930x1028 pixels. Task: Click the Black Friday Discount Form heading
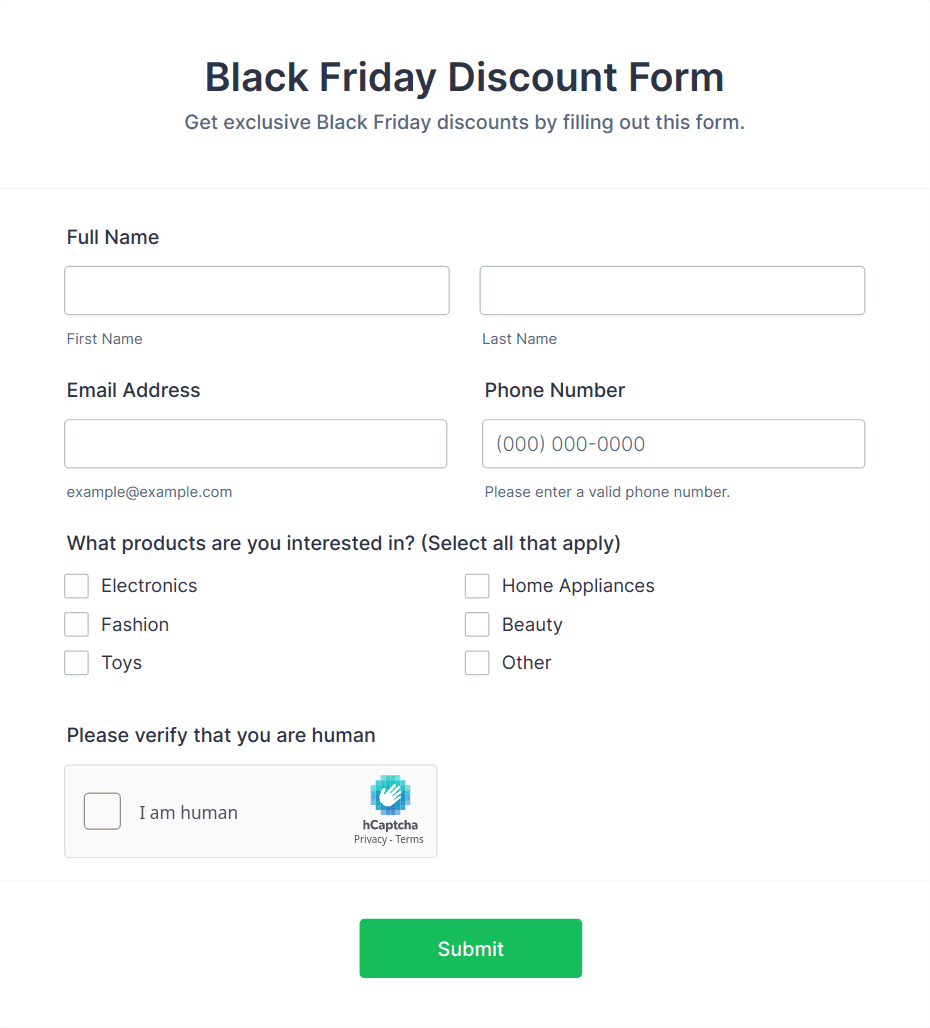pyautogui.click(x=465, y=77)
